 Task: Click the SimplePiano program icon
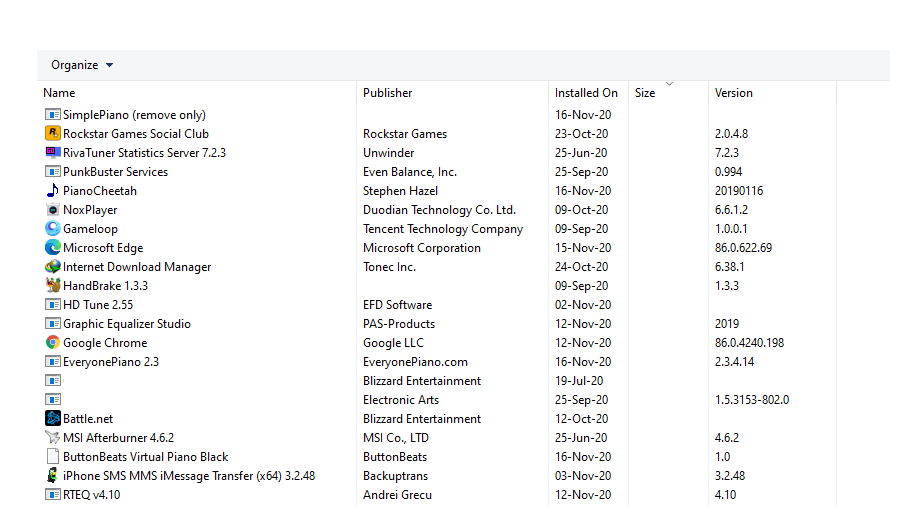(53, 115)
